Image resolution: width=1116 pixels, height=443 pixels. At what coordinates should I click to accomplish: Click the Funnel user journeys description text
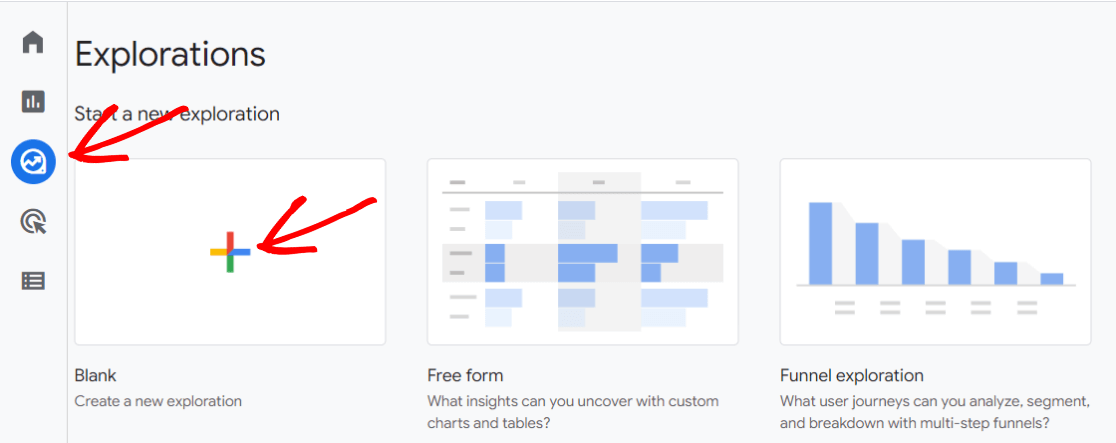pyautogui.click(x=934, y=411)
